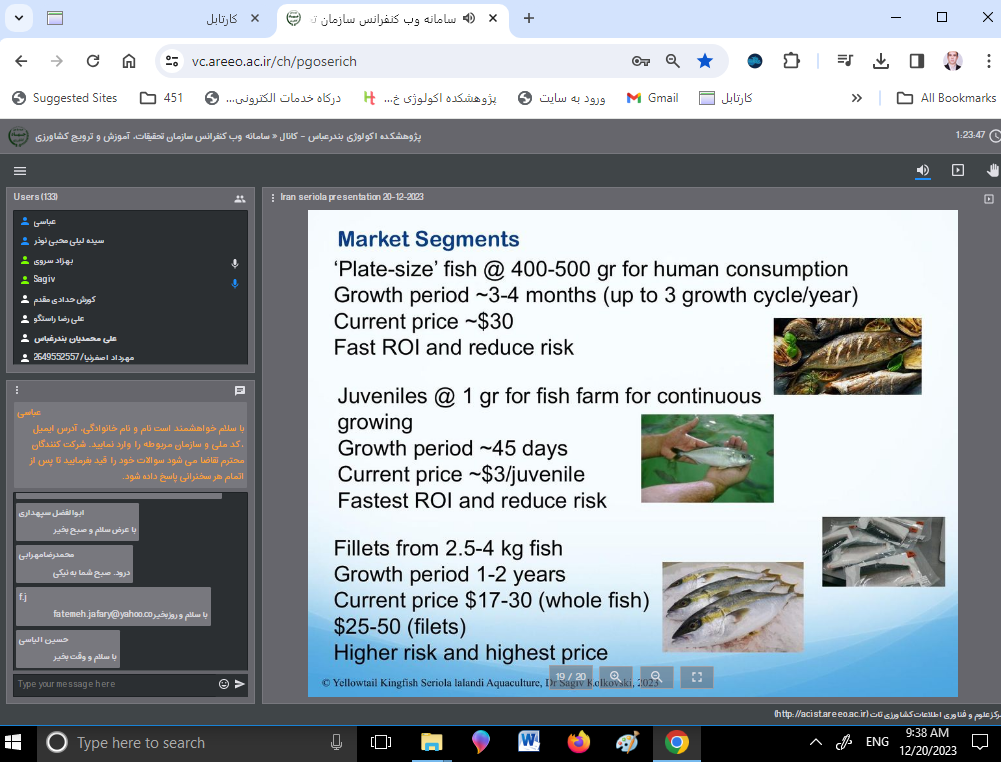Zoom out of the presentation slide
Image resolution: width=1001 pixels, height=762 pixels.
pyautogui.click(x=656, y=677)
